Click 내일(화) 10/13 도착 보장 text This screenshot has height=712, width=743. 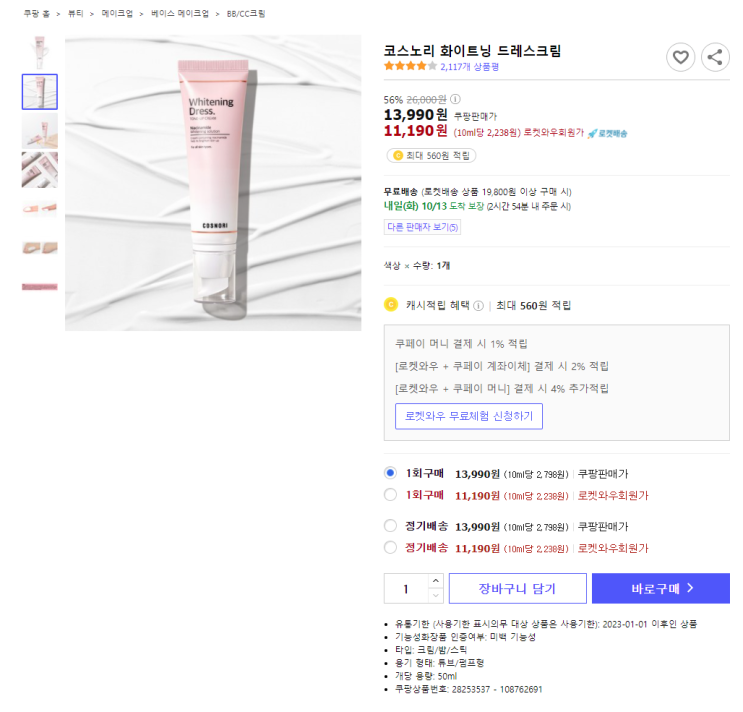coord(434,206)
